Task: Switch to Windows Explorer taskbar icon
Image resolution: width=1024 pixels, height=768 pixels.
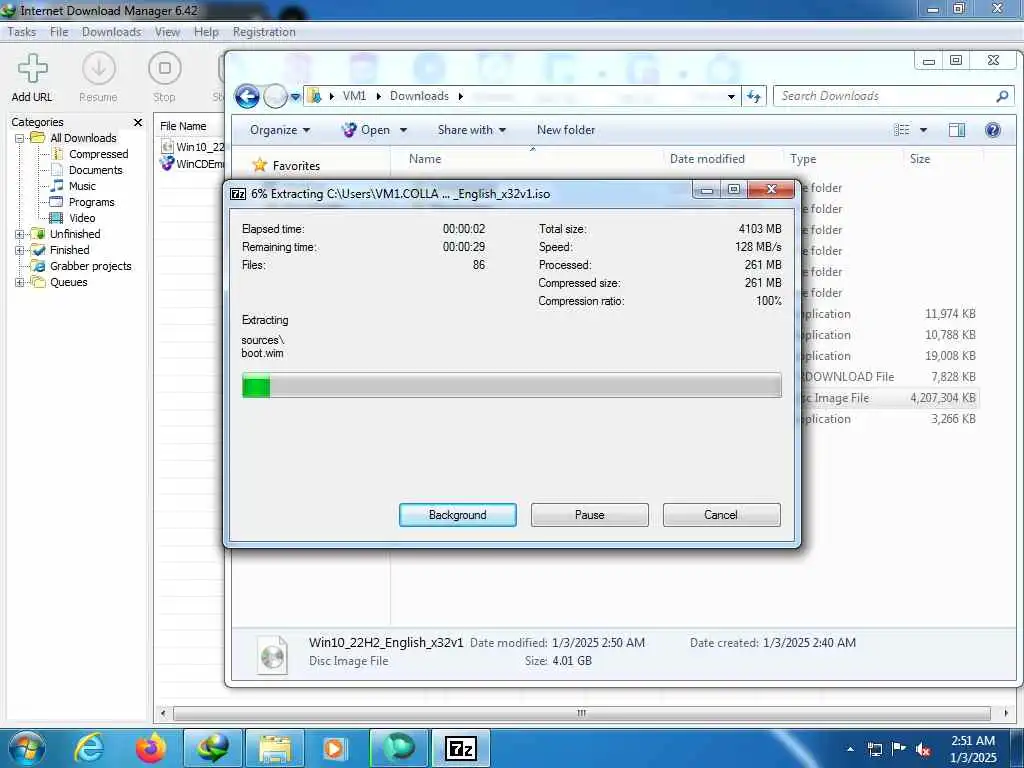Action: pyautogui.click(x=275, y=748)
